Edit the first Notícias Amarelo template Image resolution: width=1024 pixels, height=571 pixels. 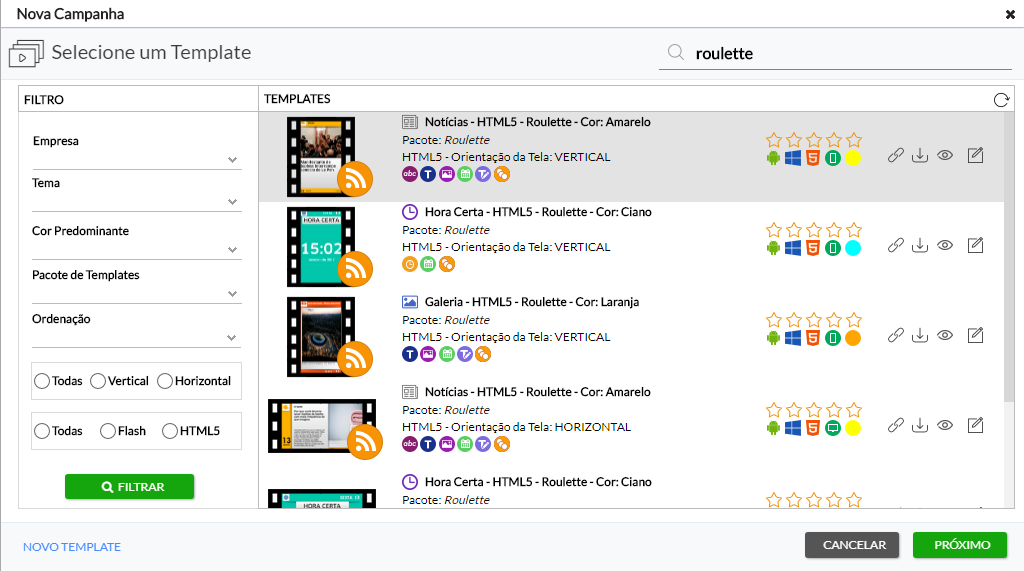[976, 156]
